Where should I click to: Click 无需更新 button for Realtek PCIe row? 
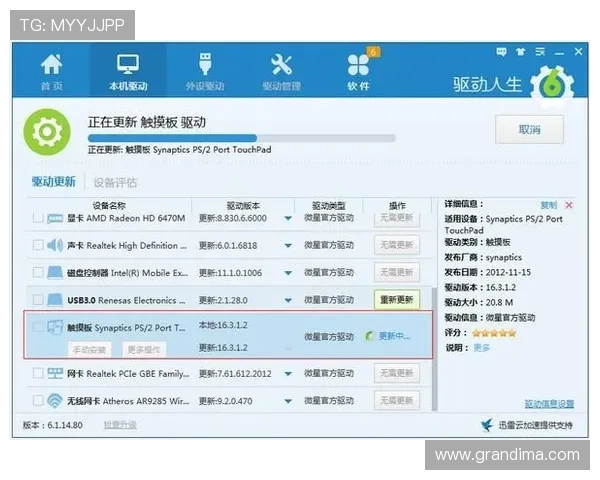(x=397, y=373)
